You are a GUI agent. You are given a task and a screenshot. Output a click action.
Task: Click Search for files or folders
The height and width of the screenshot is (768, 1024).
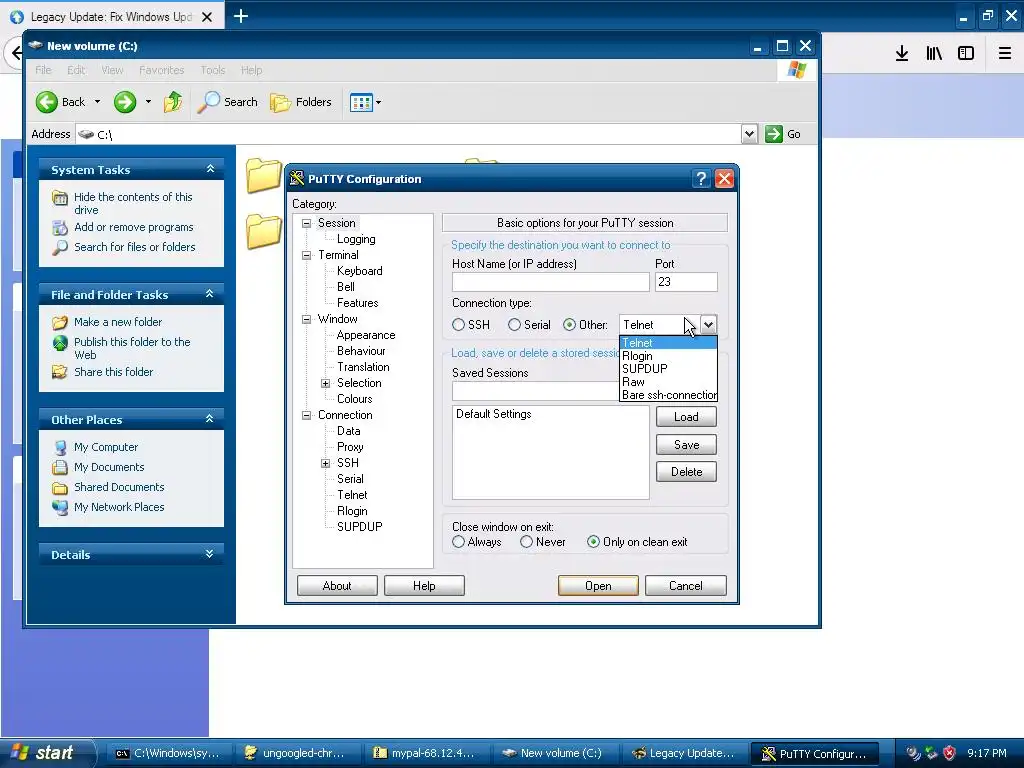(135, 247)
